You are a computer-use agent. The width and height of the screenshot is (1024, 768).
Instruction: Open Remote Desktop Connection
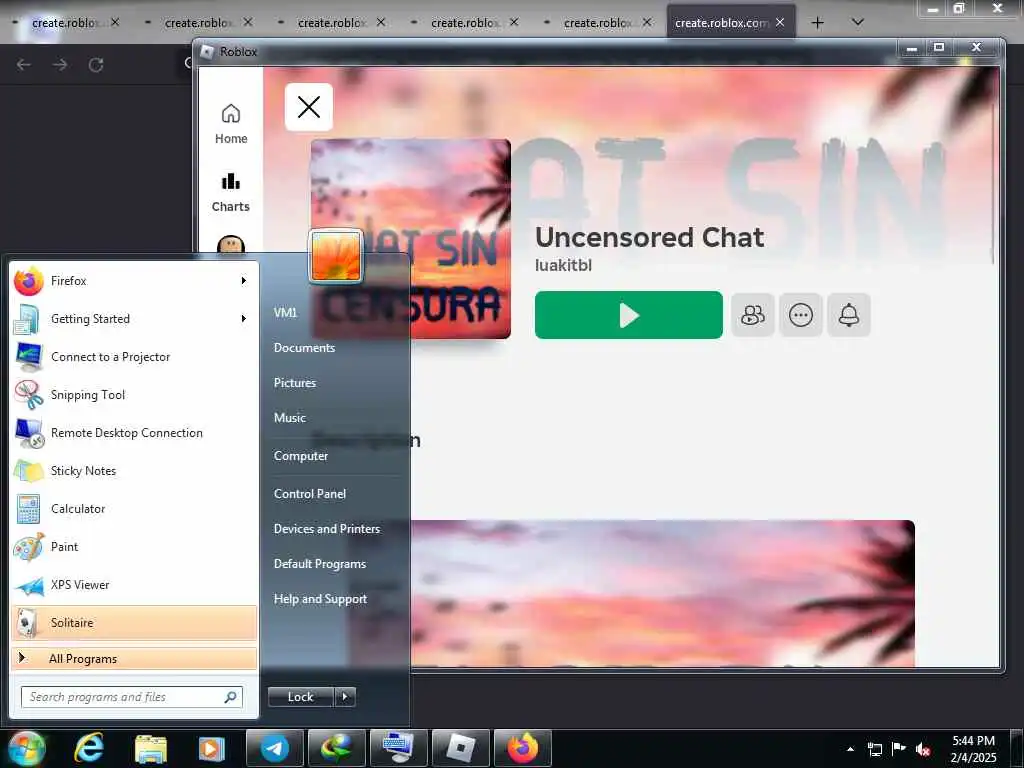point(134,432)
